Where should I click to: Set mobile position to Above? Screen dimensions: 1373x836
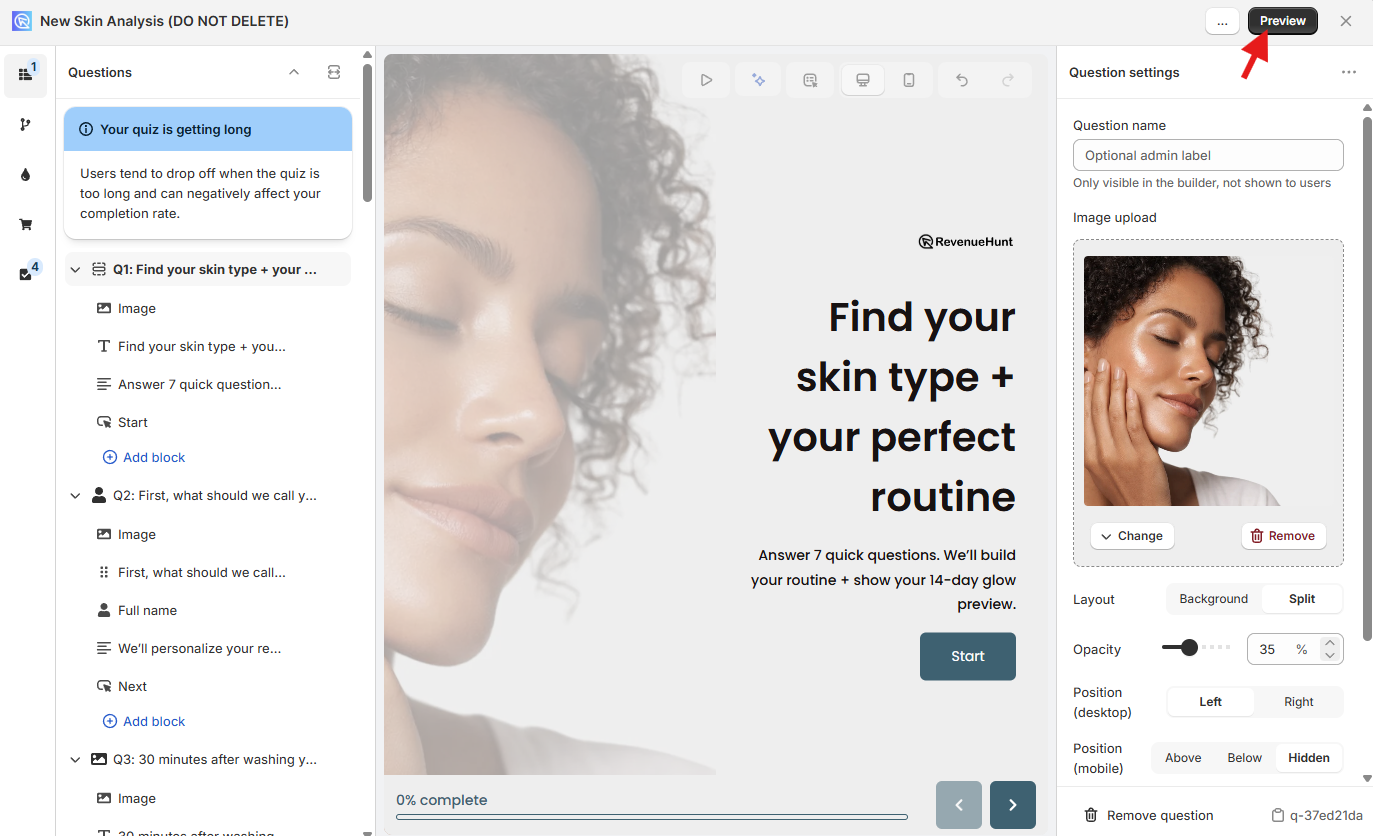1183,758
